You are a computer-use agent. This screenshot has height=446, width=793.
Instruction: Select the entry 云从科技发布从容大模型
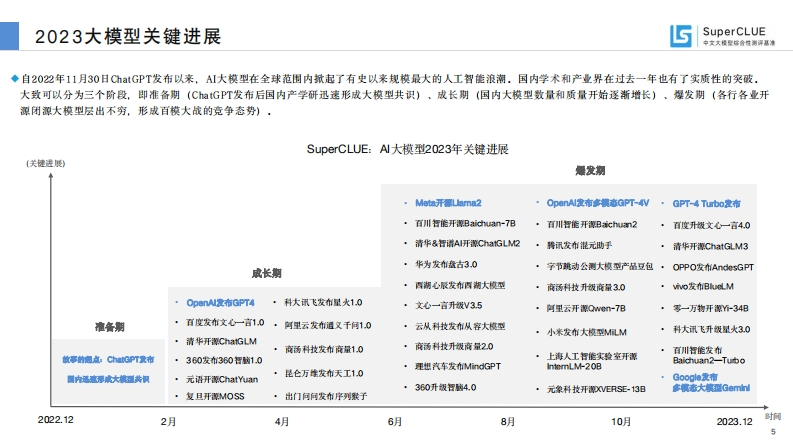(460, 327)
